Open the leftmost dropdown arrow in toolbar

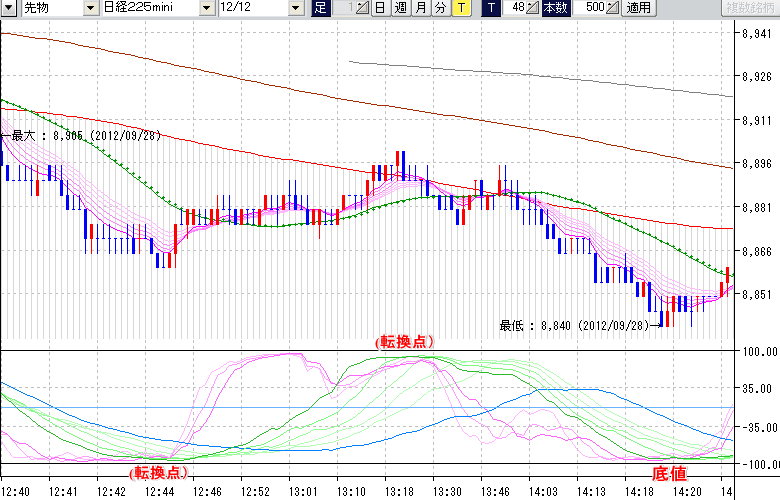[9, 8]
